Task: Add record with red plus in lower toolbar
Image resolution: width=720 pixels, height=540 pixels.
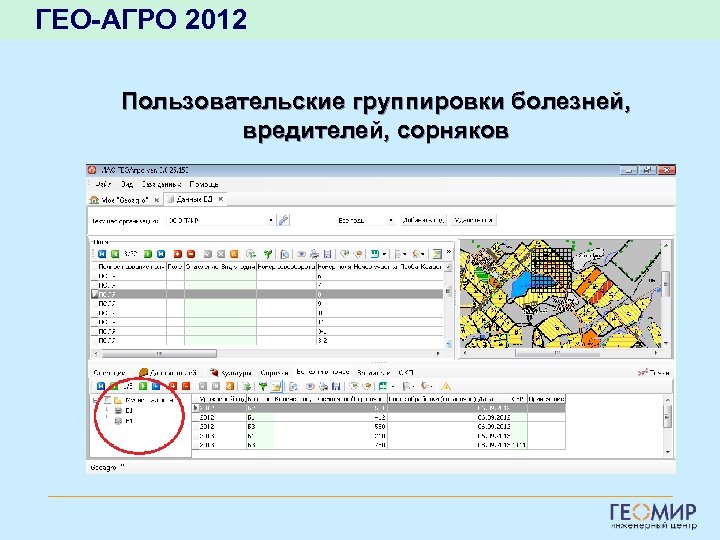Action: 173,386
